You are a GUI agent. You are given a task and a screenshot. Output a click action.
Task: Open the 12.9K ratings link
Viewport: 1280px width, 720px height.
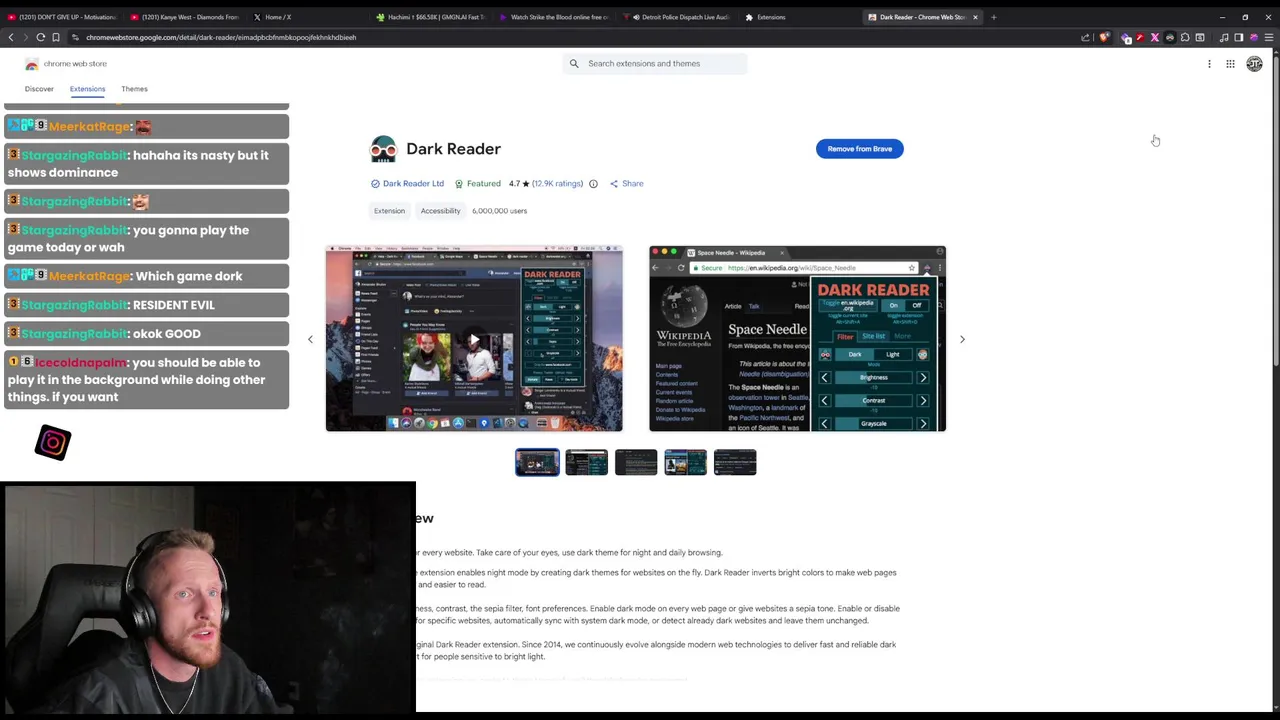click(557, 184)
